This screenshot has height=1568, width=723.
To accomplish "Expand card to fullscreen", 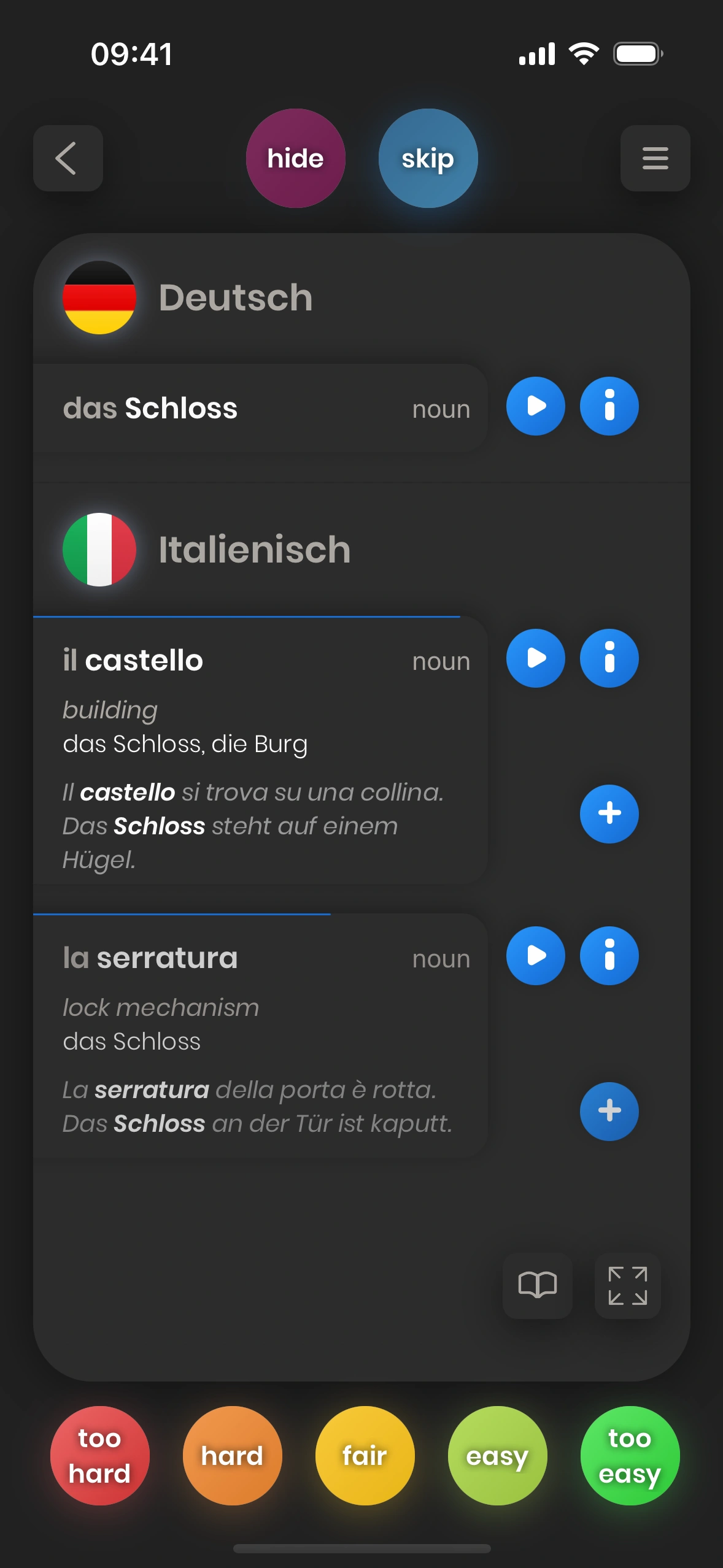I will [627, 1285].
